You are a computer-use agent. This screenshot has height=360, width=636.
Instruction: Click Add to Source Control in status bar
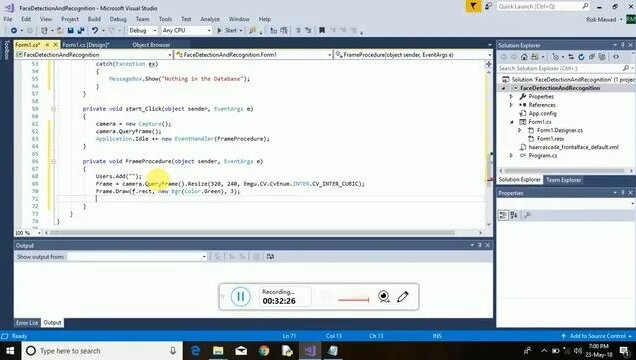tap(597, 336)
